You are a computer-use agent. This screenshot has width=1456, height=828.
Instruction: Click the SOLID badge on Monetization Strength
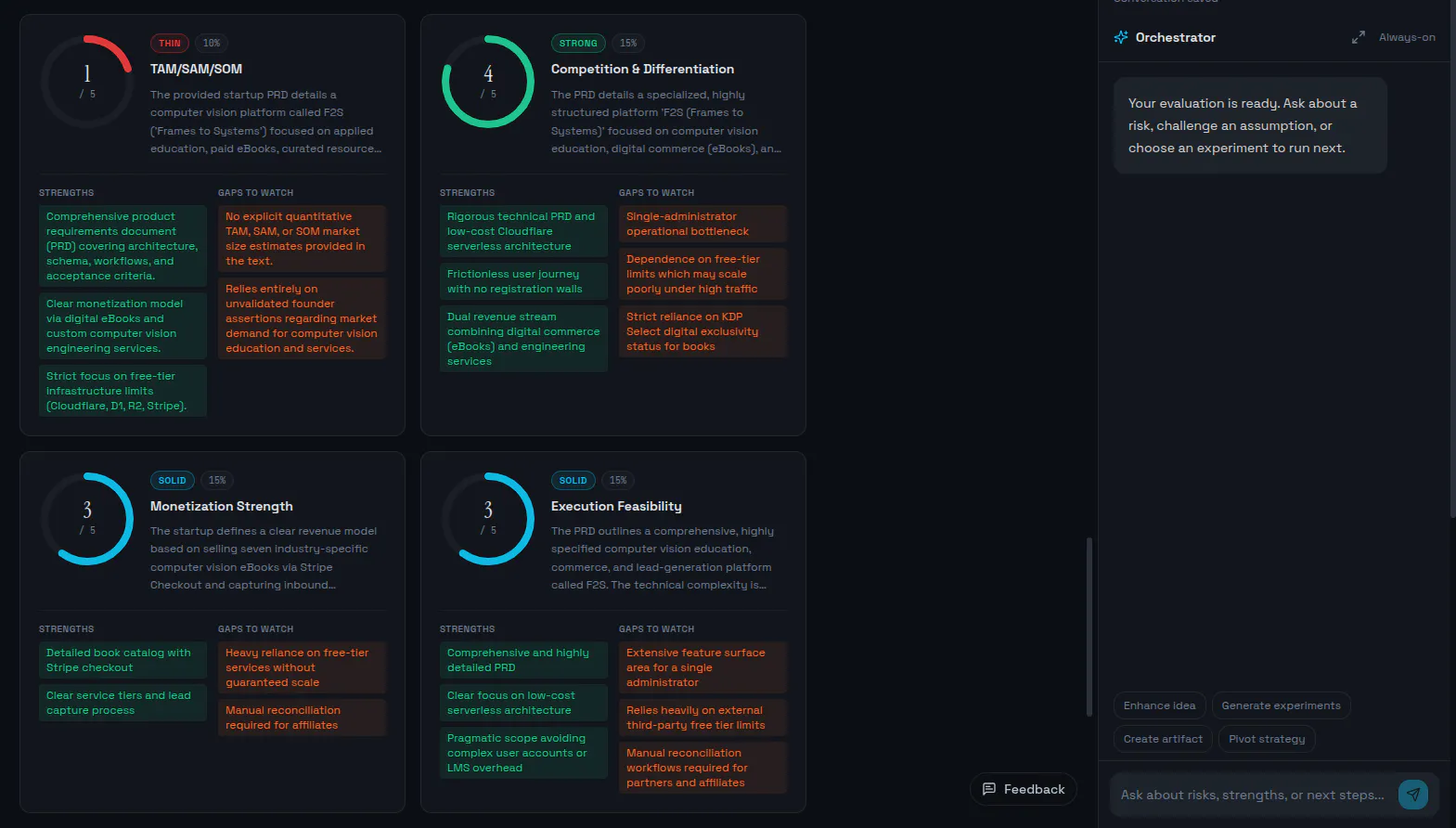[172, 480]
